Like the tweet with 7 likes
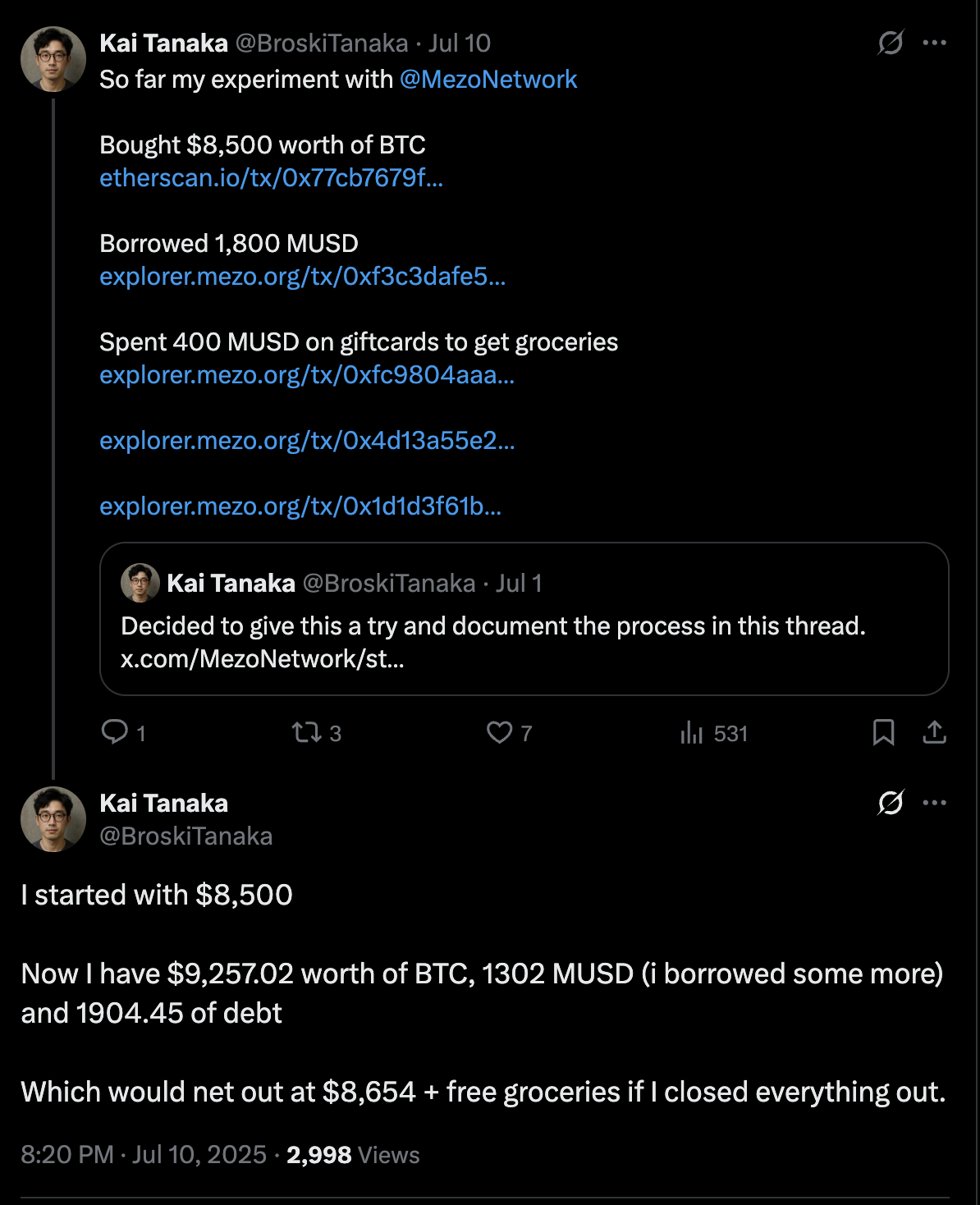Viewport: 980px width, 1205px height. (499, 732)
